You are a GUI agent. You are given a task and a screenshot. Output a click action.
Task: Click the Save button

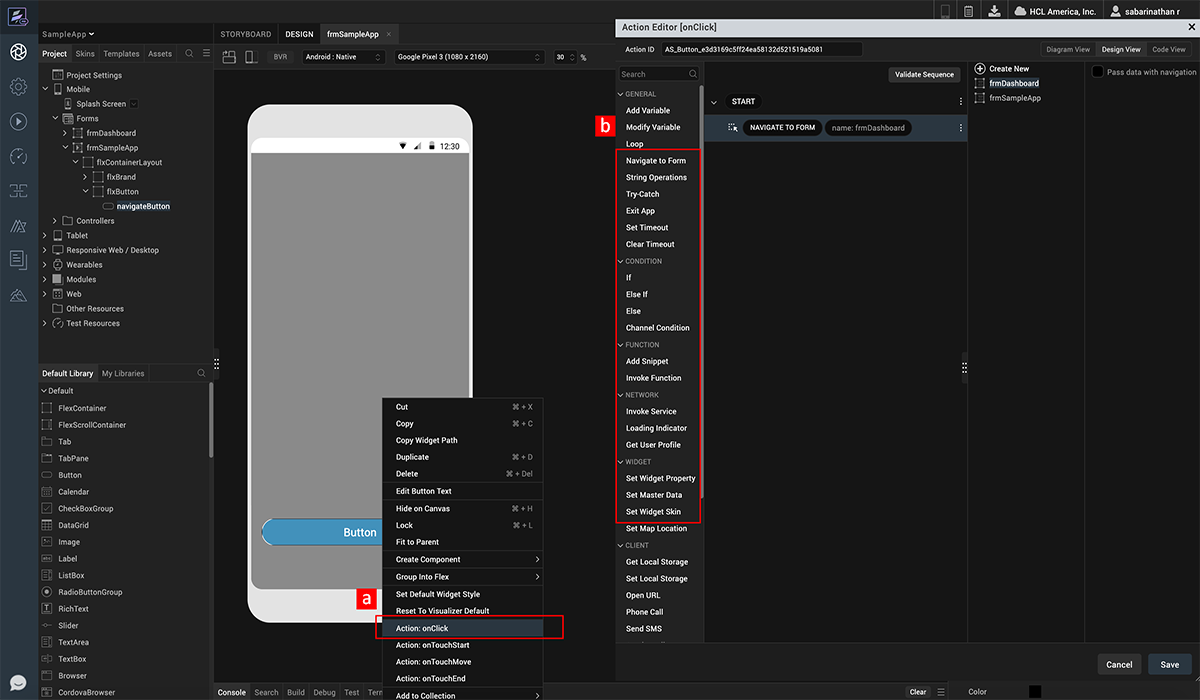click(1169, 665)
